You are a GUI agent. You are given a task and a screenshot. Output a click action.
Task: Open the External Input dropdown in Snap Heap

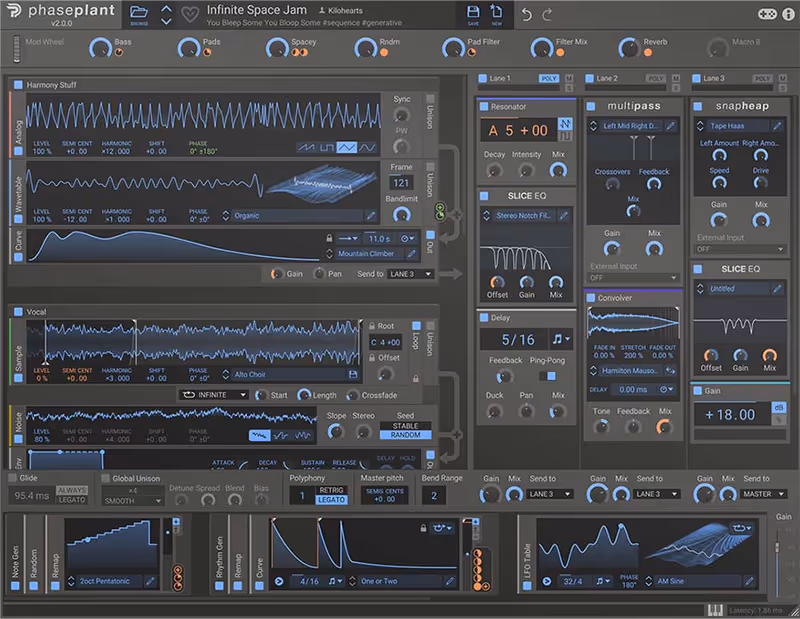pyautogui.click(x=740, y=247)
